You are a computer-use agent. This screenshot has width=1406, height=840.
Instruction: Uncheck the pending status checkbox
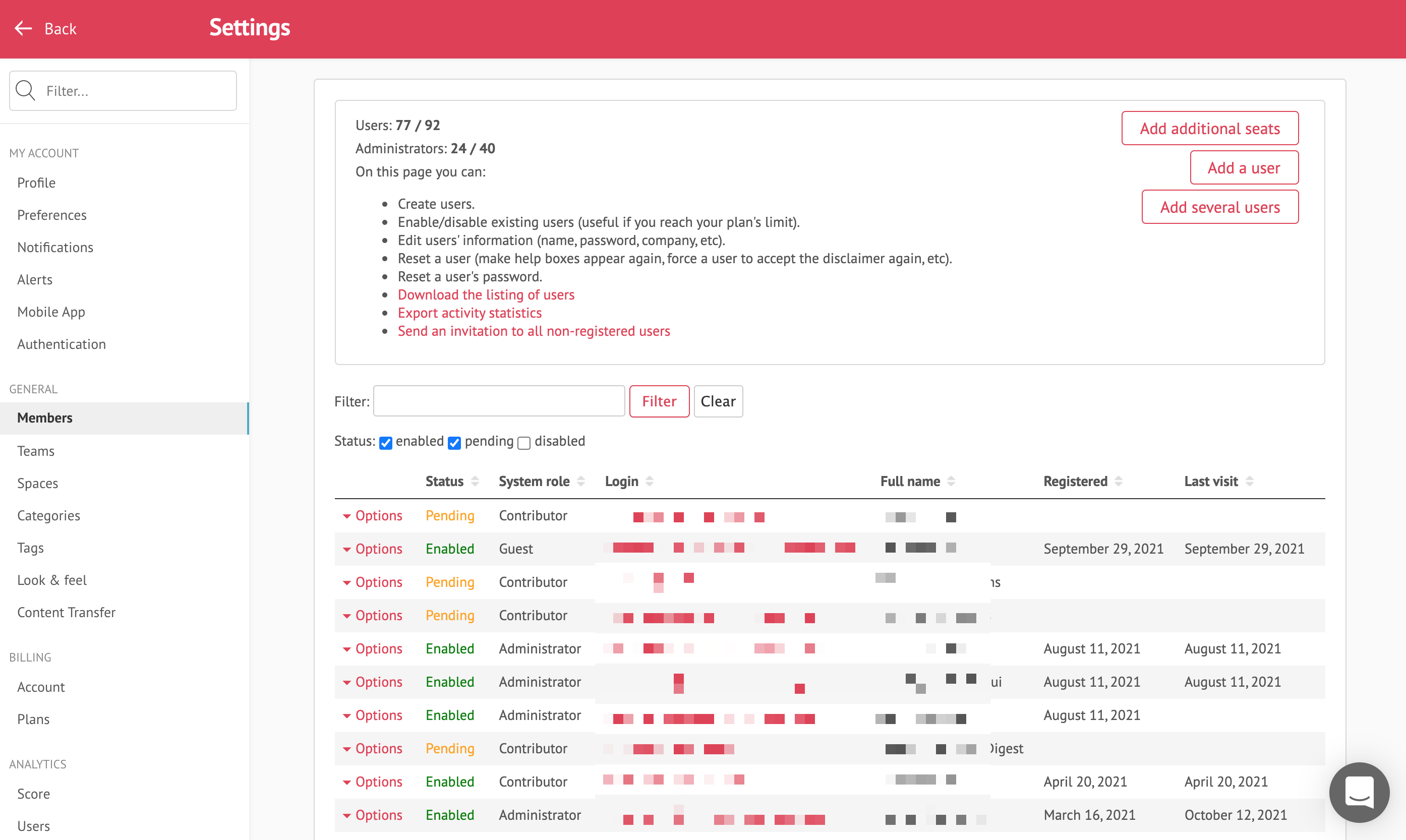click(x=454, y=443)
